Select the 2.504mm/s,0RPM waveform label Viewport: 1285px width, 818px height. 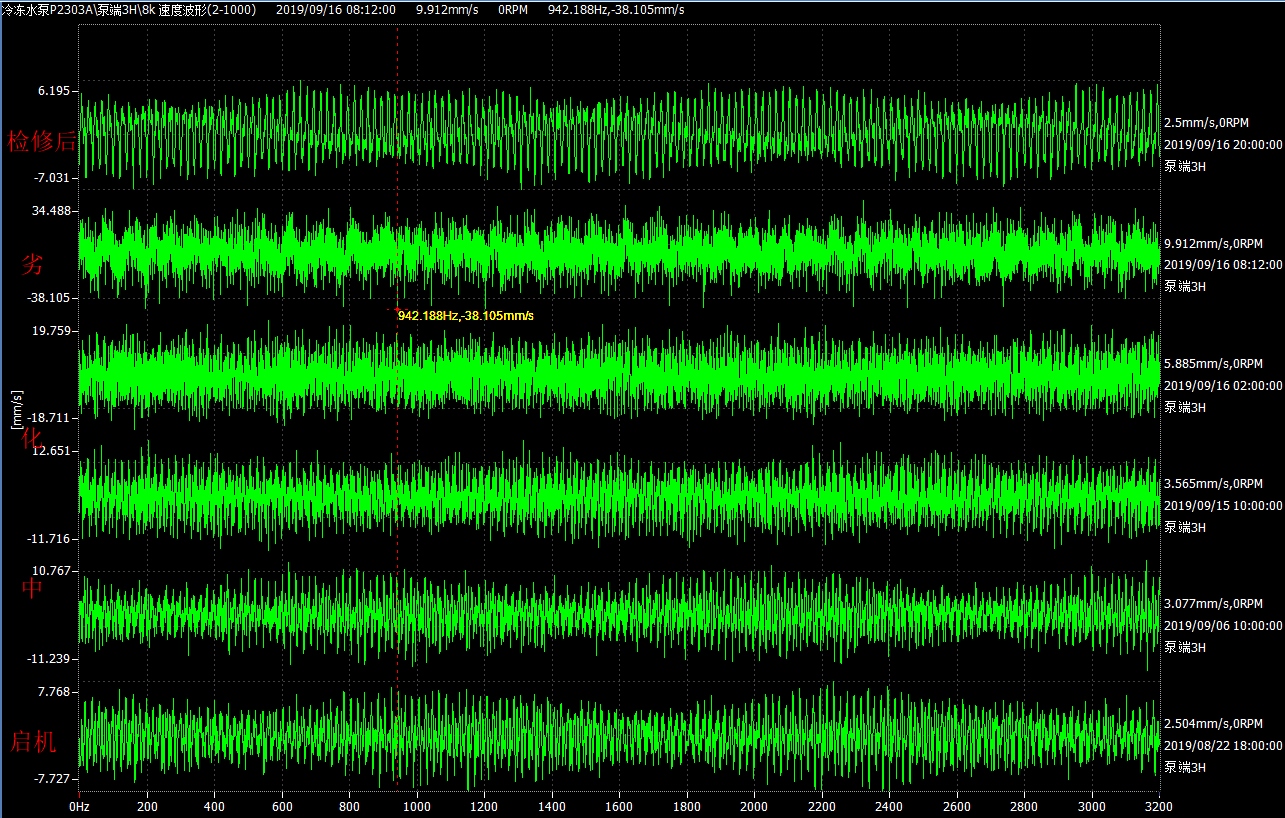tap(1213, 724)
